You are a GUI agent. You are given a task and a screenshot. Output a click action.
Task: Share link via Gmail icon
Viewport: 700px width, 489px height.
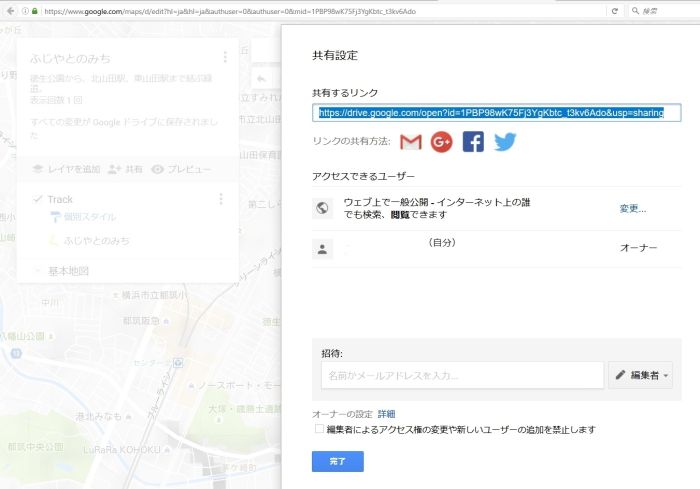pyautogui.click(x=411, y=142)
